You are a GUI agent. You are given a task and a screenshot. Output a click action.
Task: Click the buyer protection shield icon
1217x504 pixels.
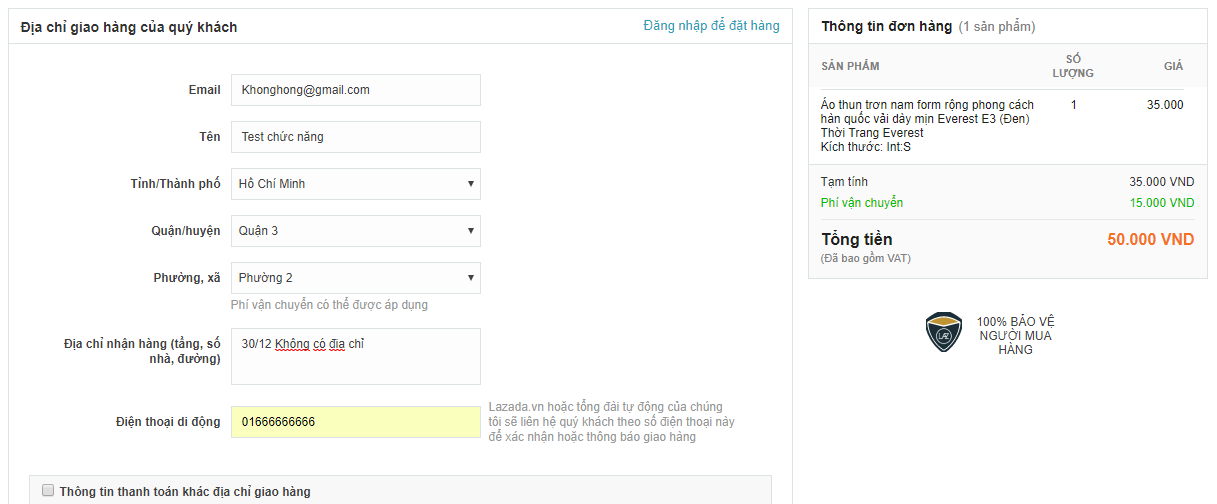[944, 334]
